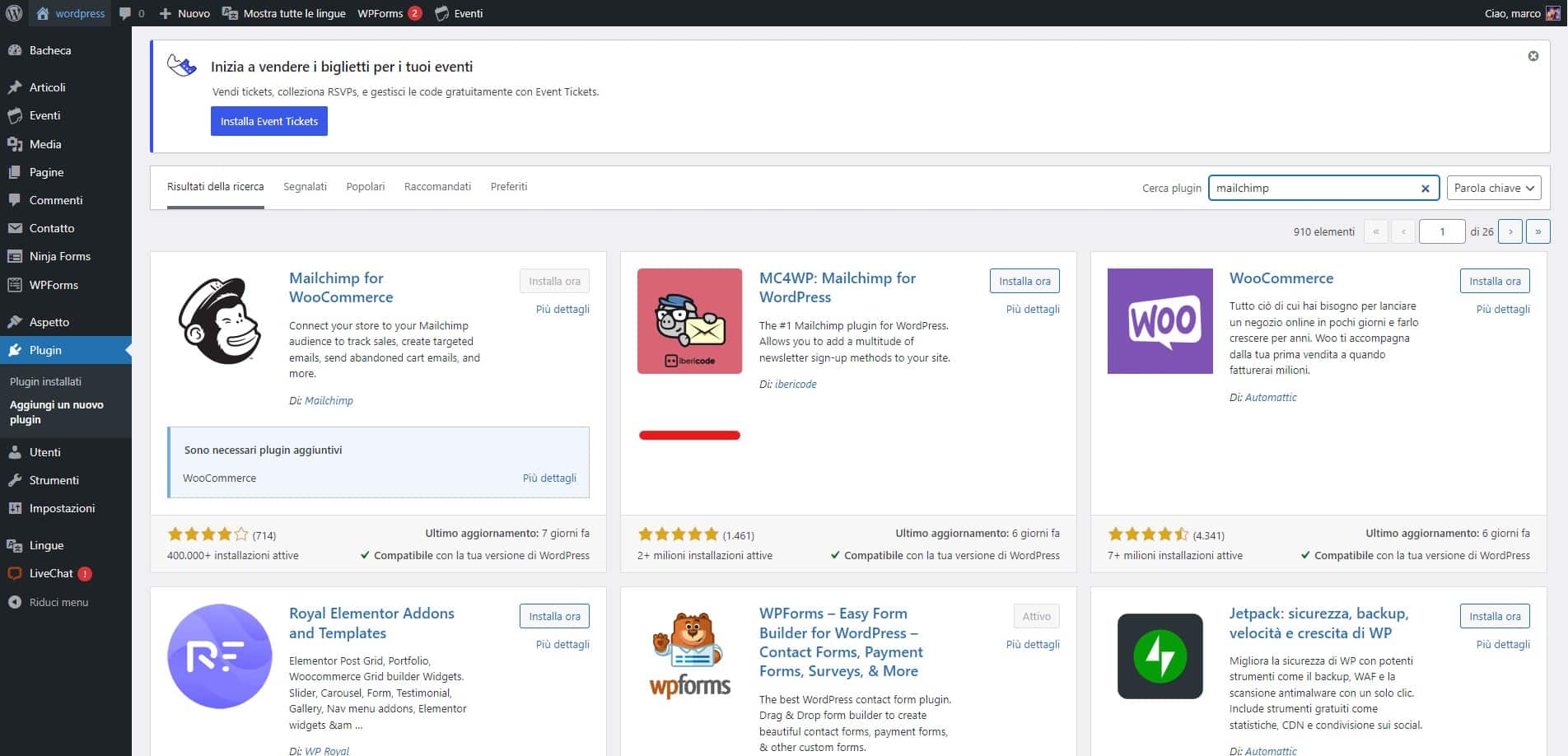Click Ciao, marco account menu
Screen dimensions: 1568x756
[x=1522, y=13]
